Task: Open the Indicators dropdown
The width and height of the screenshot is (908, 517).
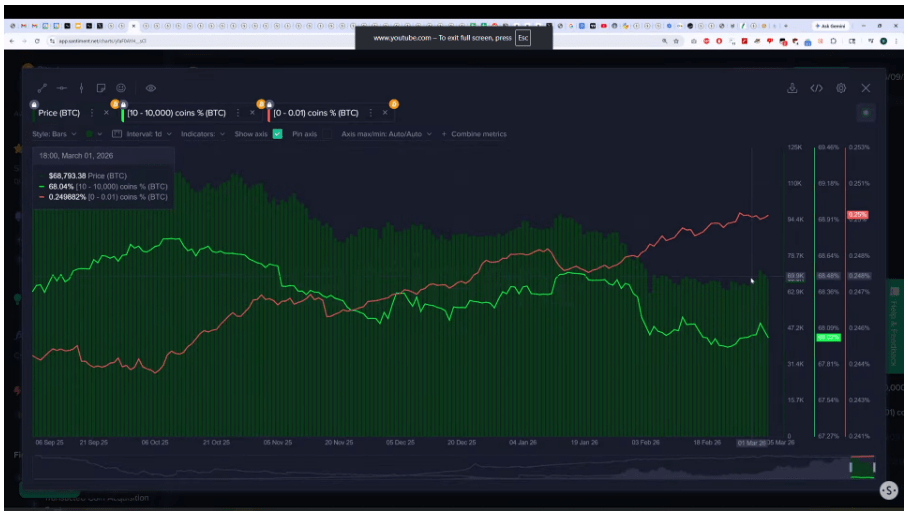Action: (x=202, y=134)
